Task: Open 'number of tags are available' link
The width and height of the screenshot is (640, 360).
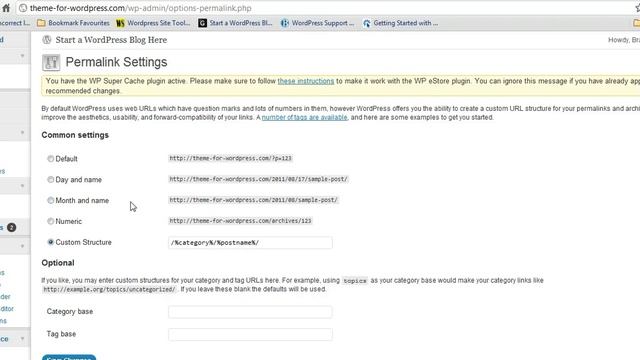Action: [x=304, y=118]
